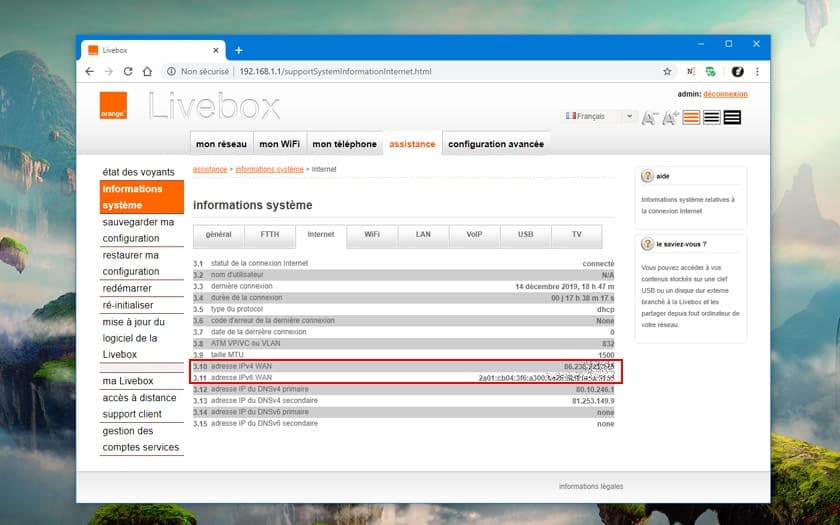Viewport: 840px width, 525px height.
Task: Click the site info icon before Non sécurisé
Action: click(170, 71)
